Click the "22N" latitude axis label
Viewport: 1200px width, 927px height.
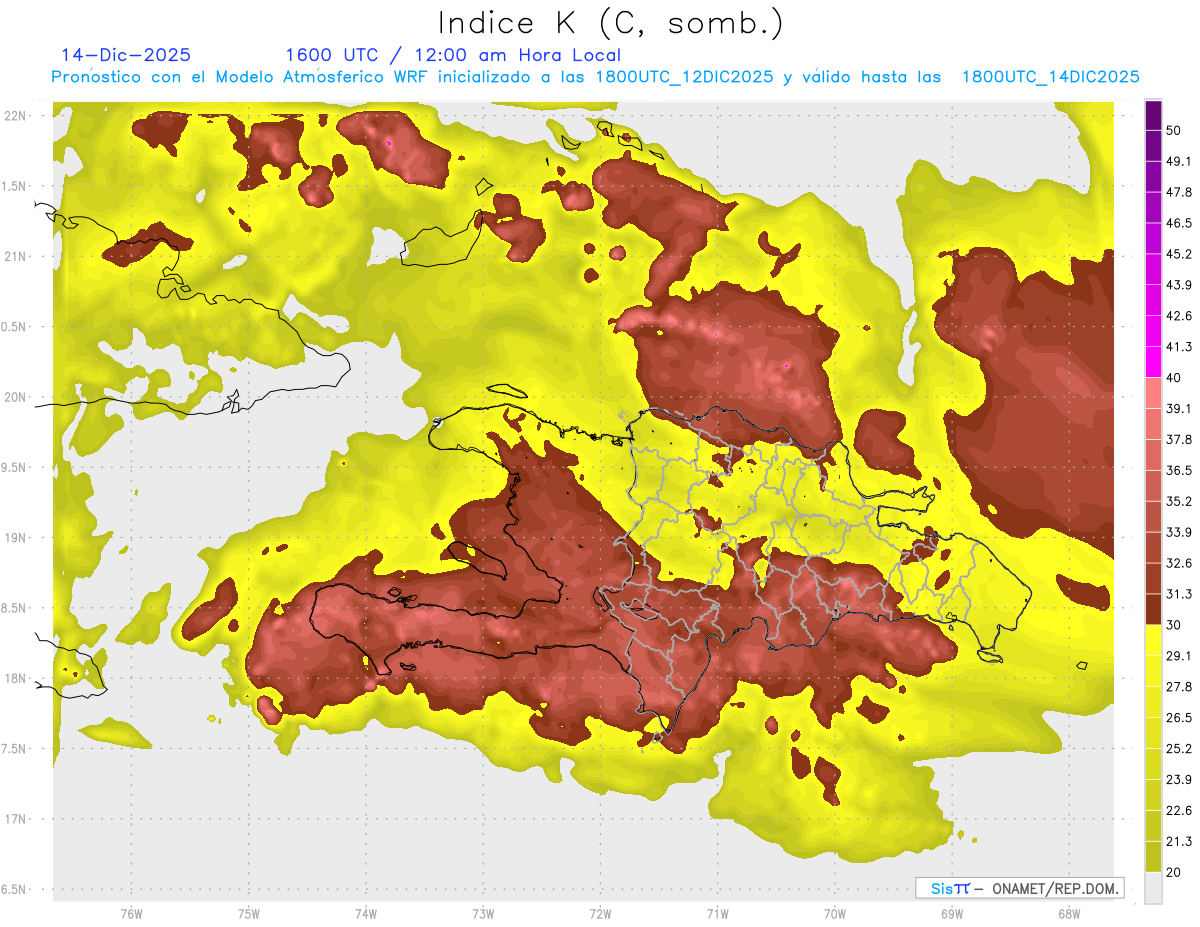[16, 116]
